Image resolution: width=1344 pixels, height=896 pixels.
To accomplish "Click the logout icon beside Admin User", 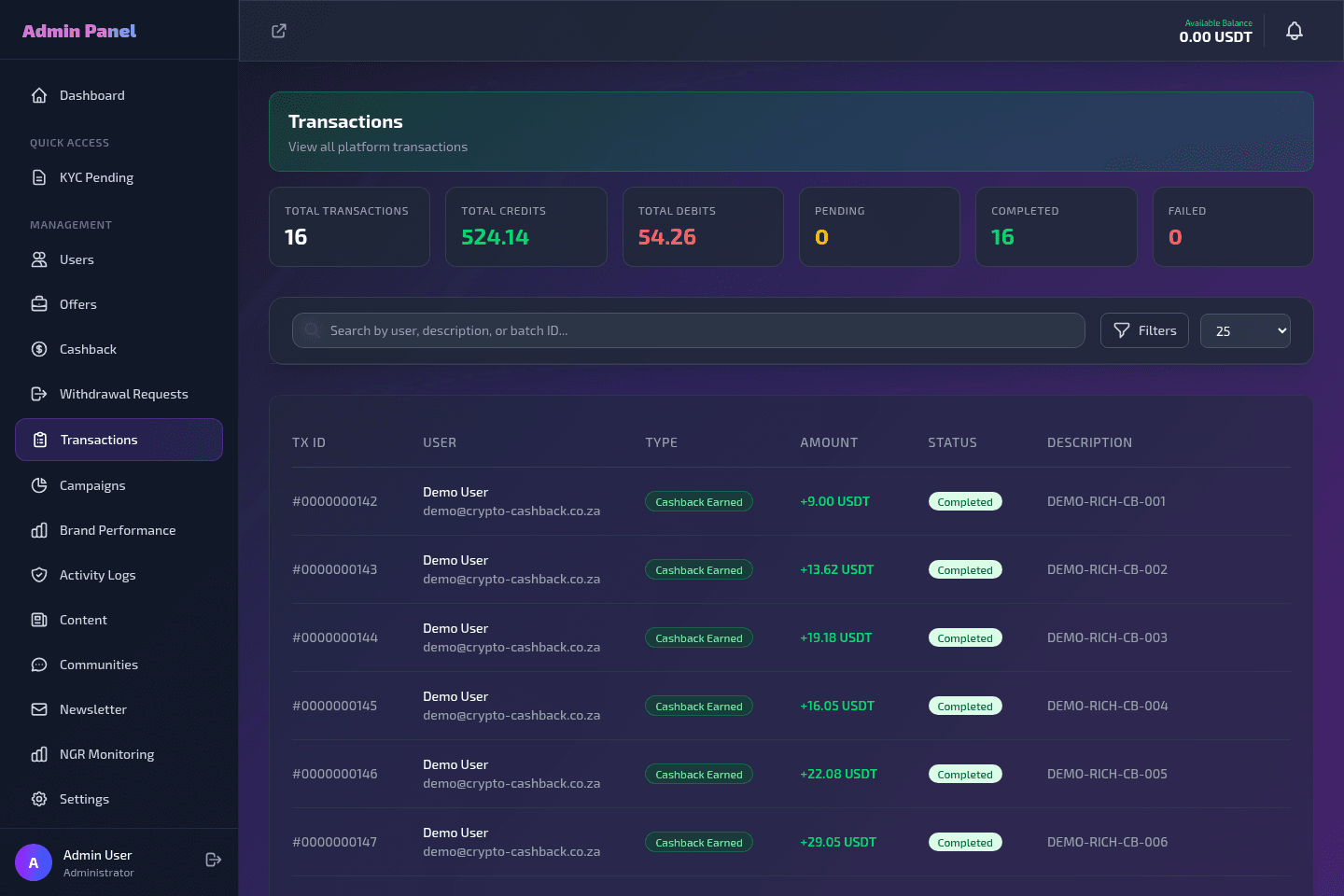I will 213,860.
